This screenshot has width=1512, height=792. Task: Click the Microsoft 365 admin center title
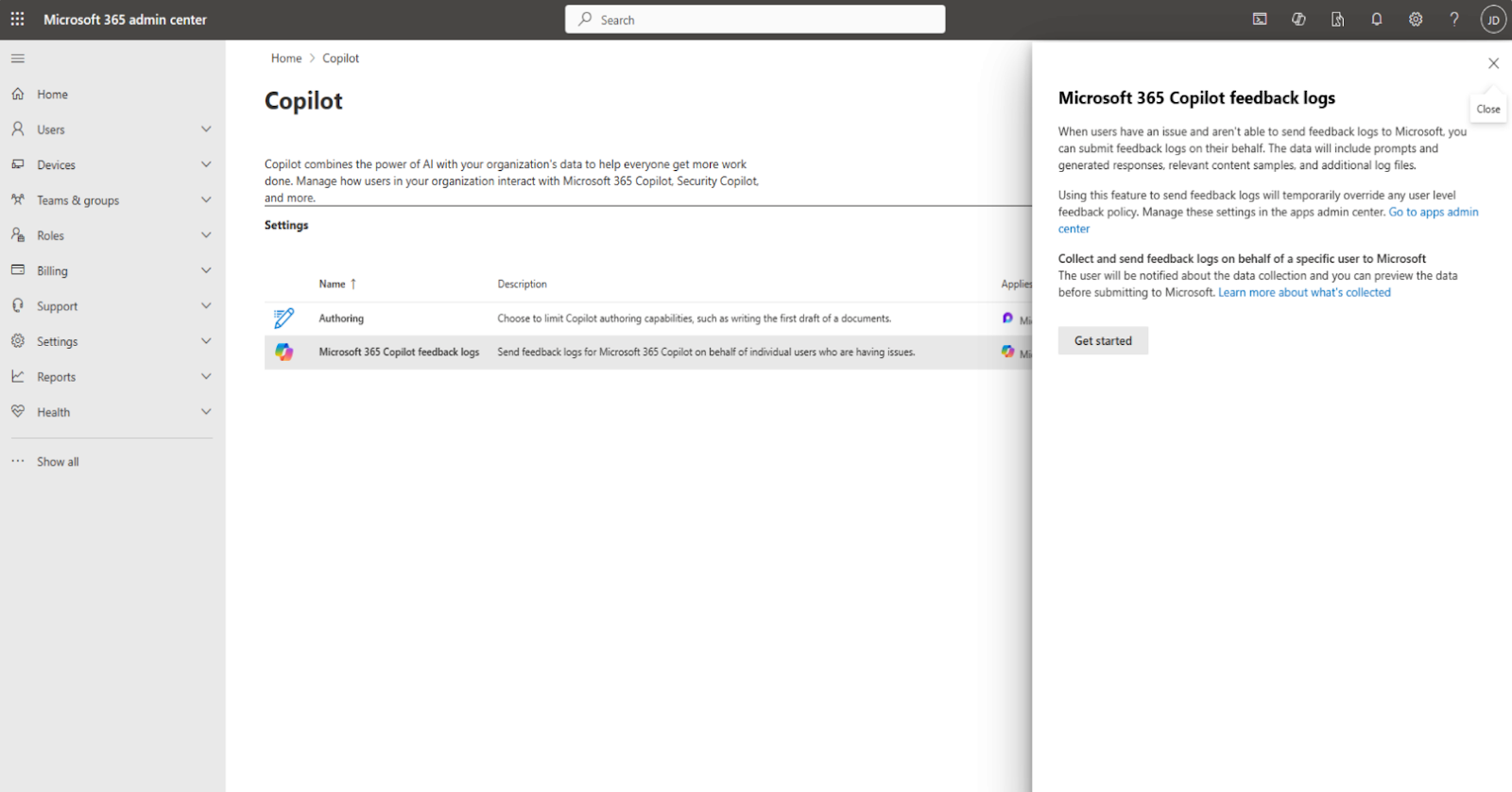(x=125, y=19)
